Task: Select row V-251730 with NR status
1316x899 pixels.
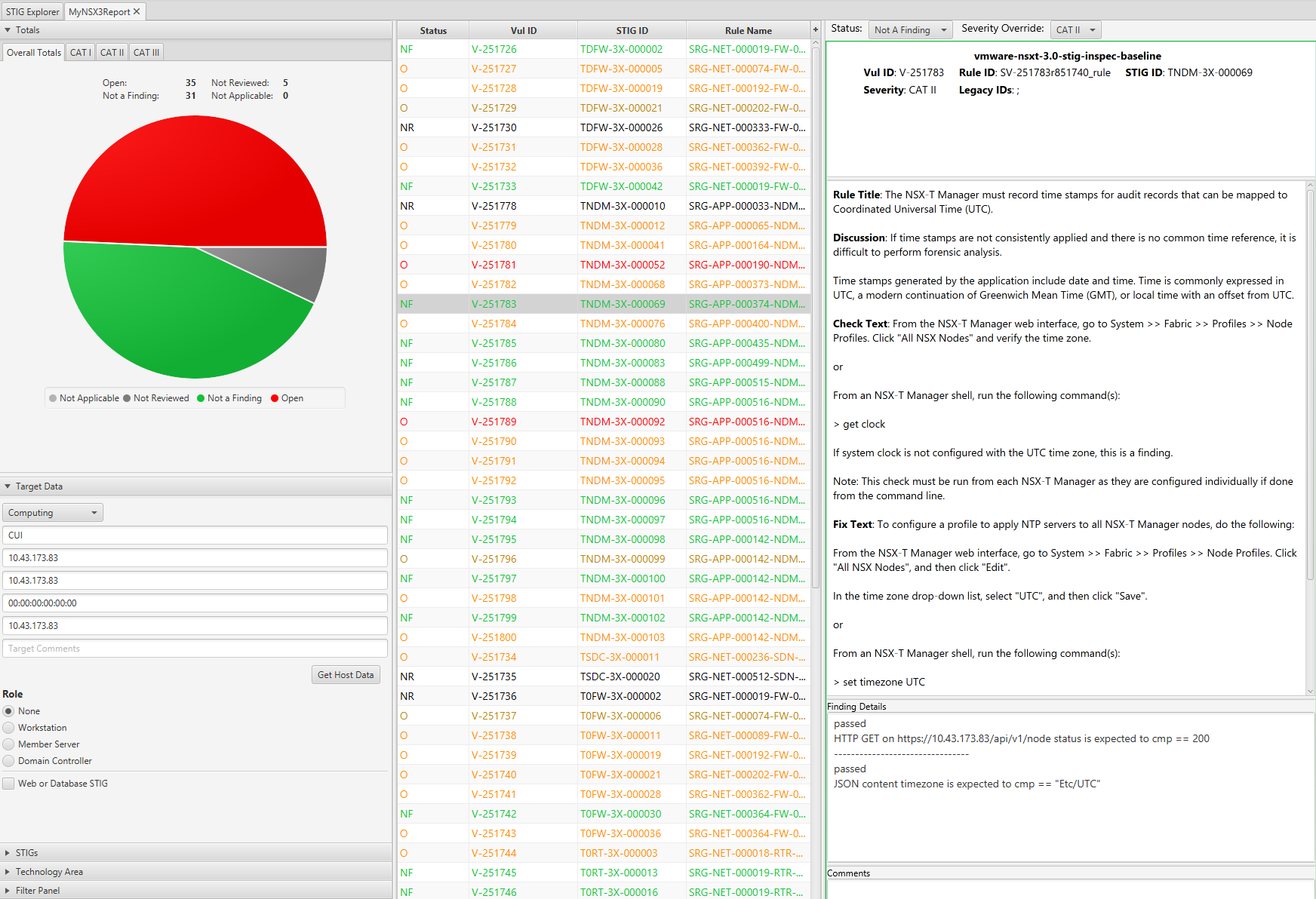Action: click(x=604, y=127)
